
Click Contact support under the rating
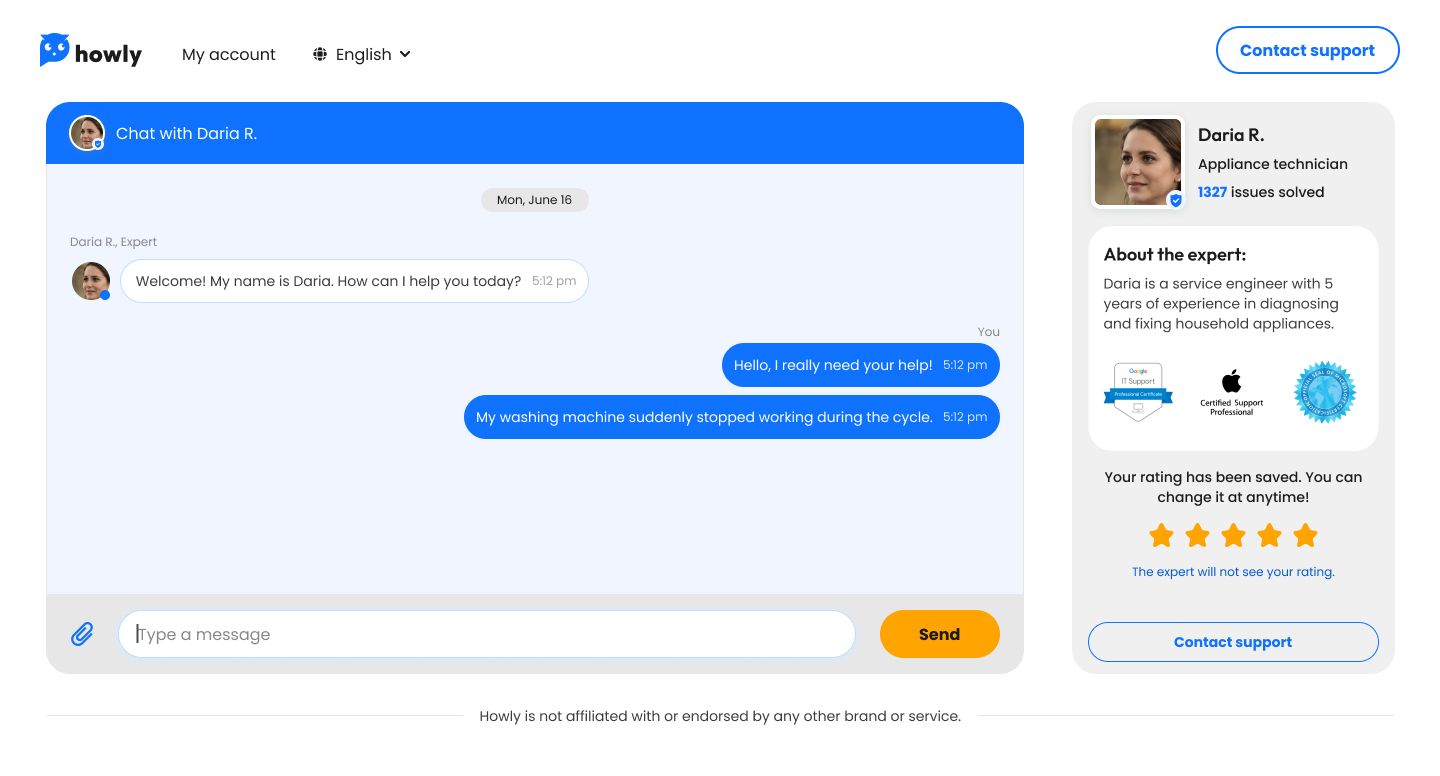point(1233,642)
